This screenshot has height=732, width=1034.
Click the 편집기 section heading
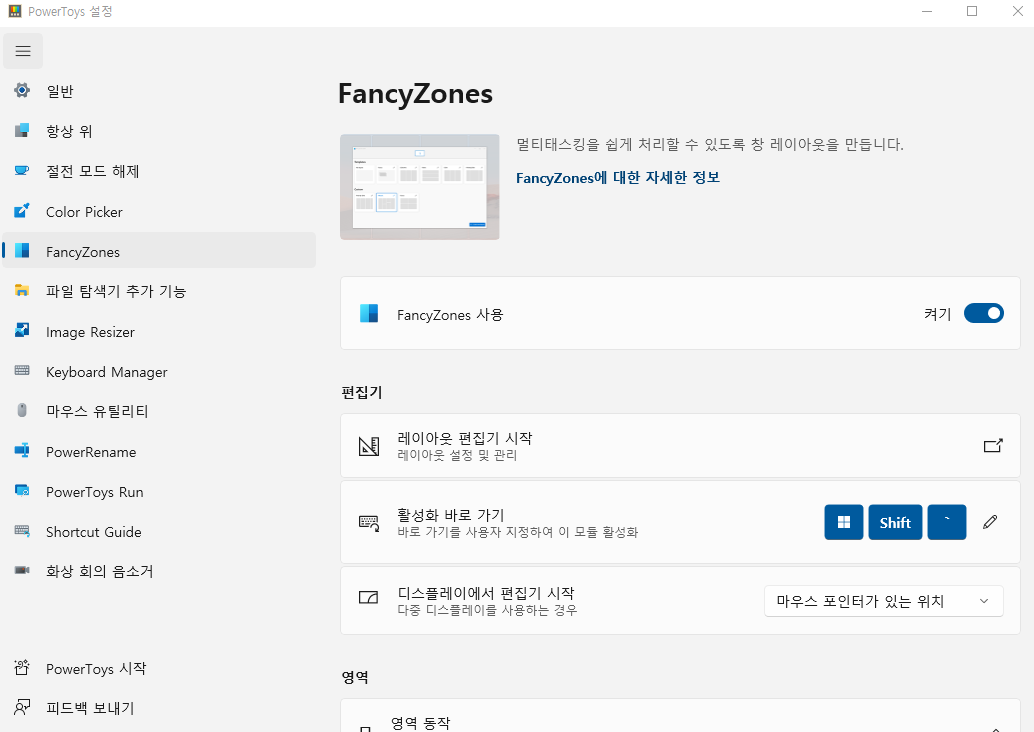361,392
